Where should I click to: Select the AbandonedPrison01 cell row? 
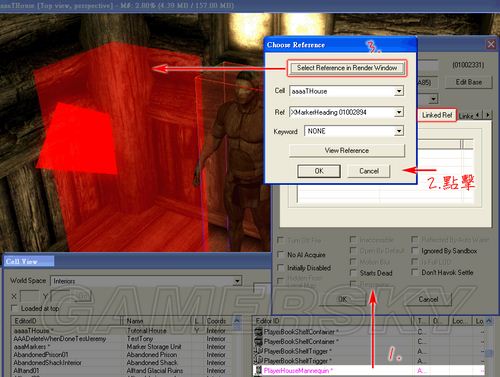(122, 355)
